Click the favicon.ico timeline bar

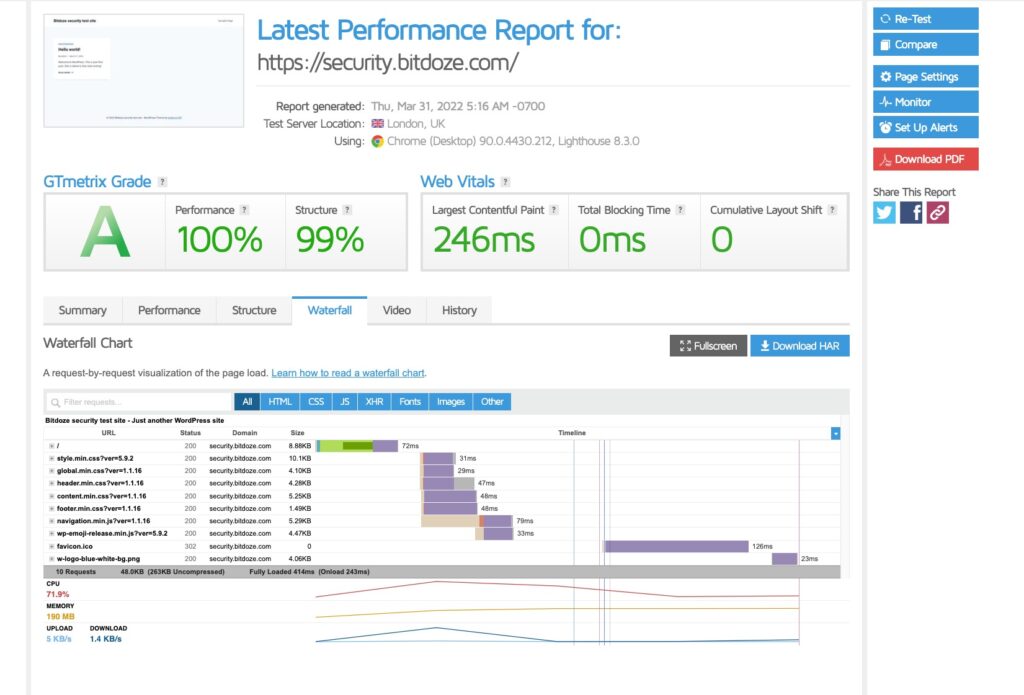coord(676,547)
